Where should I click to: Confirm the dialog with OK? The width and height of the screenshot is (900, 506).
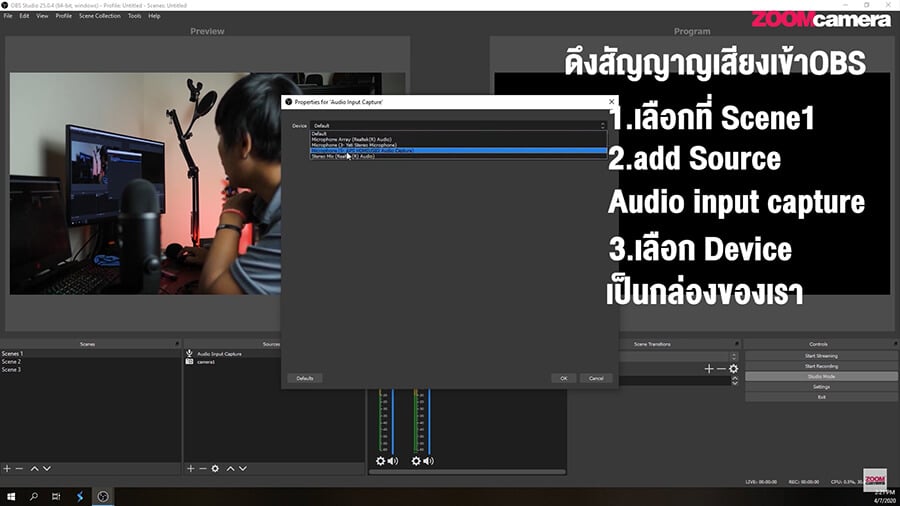point(564,378)
